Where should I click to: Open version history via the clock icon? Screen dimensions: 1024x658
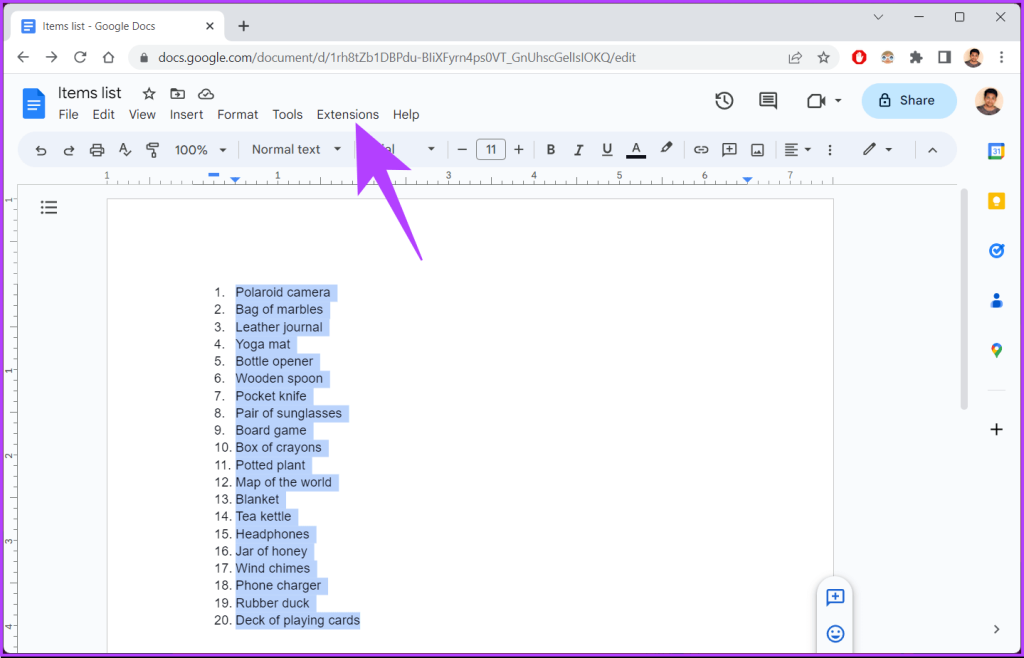(x=724, y=100)
